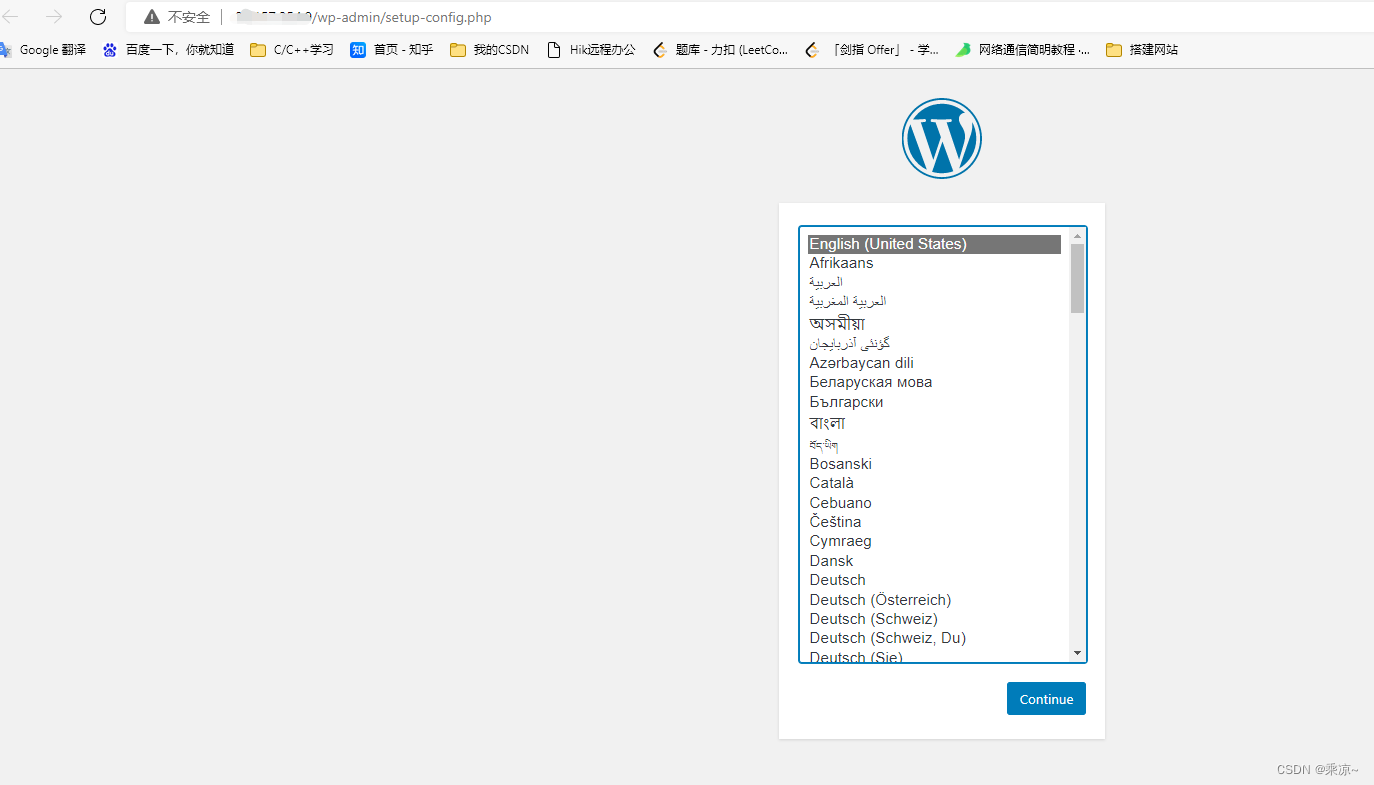Select Azərbaycan dili language
This screenshot has width=1374, height=785.
coord(934,363)
